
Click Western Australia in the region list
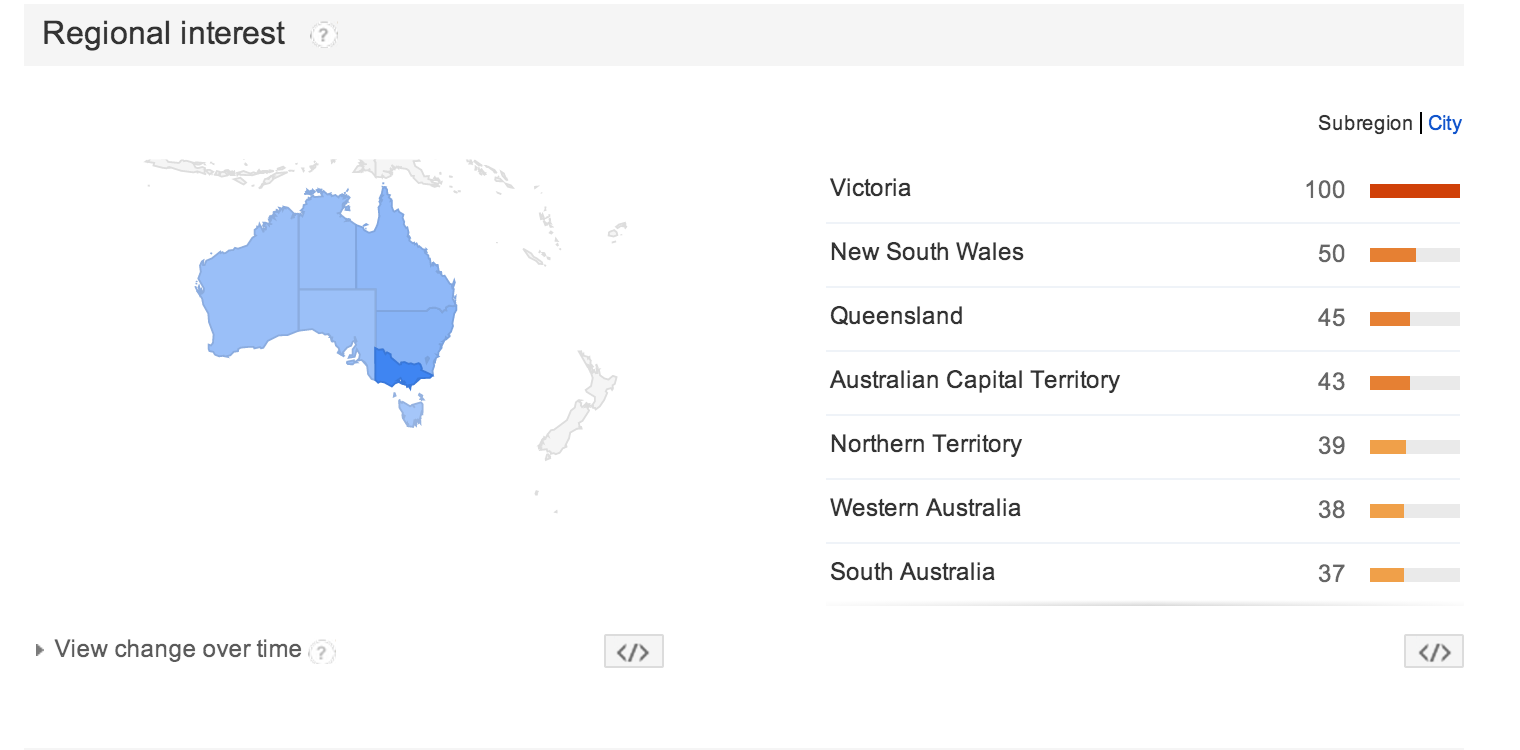click(x=925, y=508)
